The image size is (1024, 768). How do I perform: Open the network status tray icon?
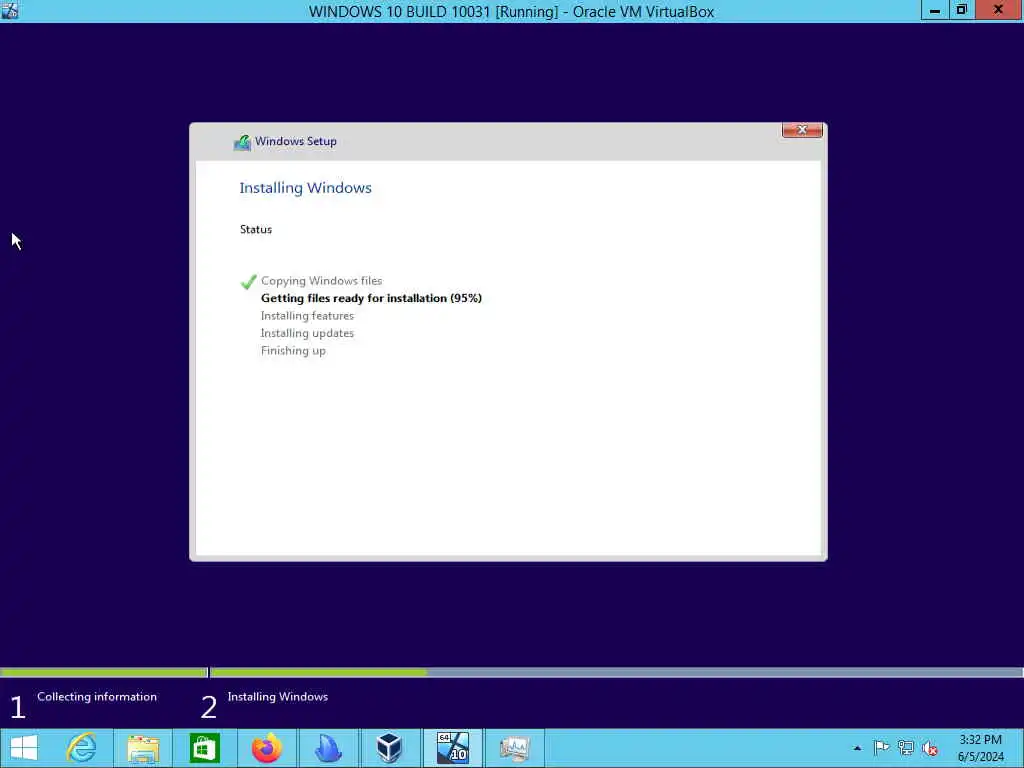tap(906, 748)
